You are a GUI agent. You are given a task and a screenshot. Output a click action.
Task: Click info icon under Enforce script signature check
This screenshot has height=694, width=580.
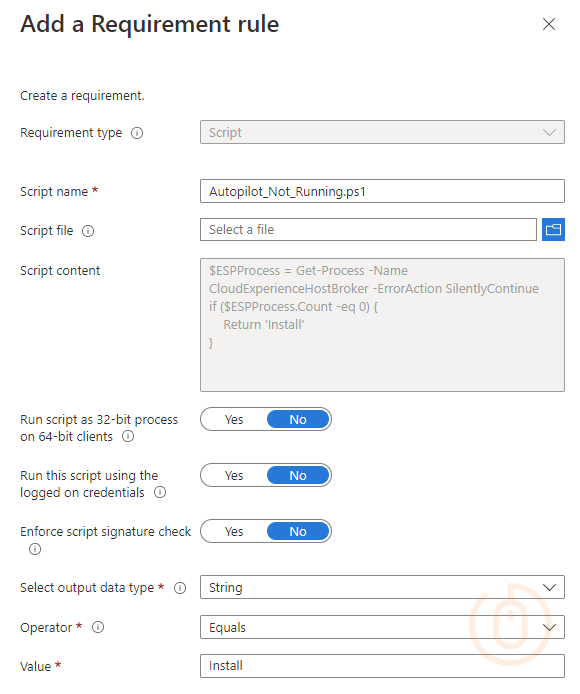tap(35, 549)
